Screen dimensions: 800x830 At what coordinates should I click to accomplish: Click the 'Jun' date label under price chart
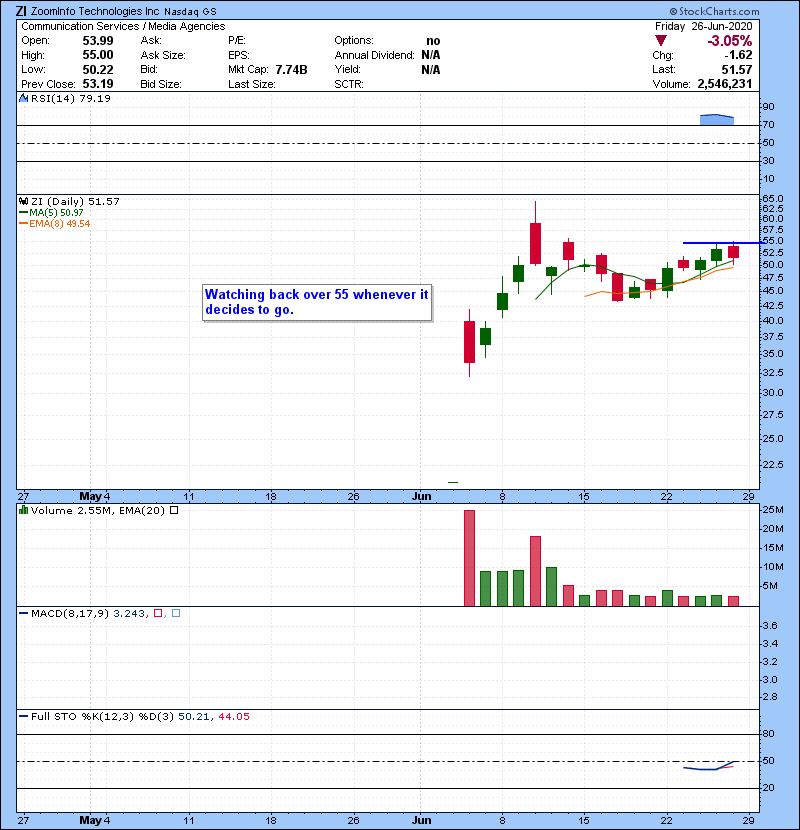point(421,496)
